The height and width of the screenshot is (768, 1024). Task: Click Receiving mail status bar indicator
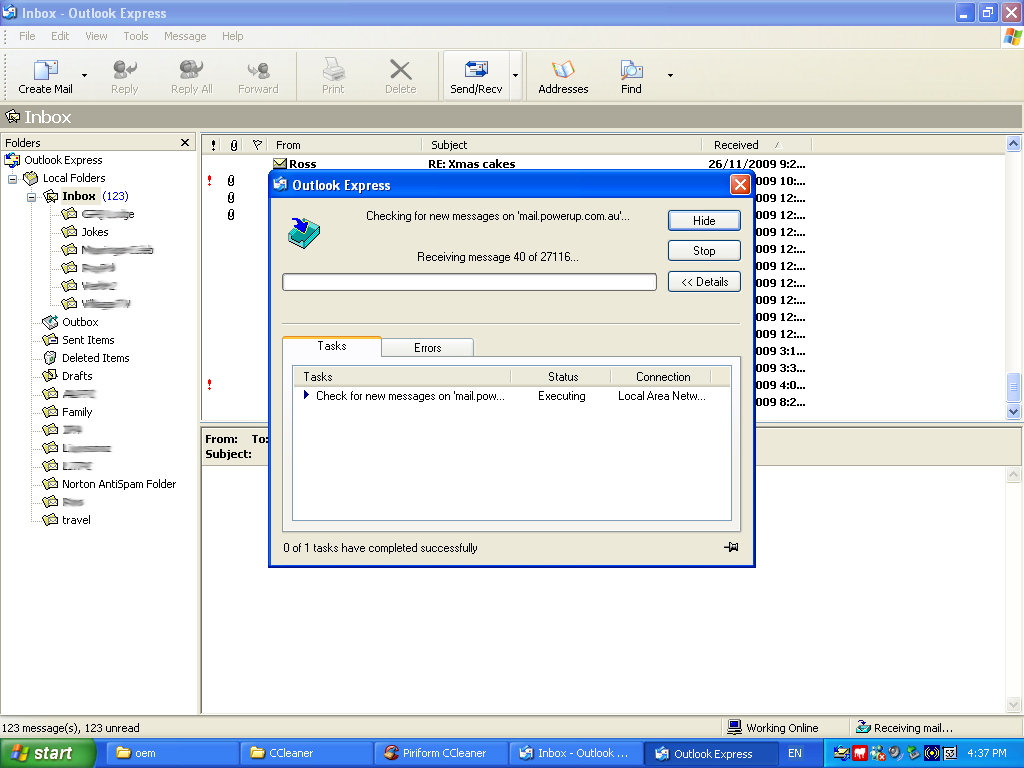click(x=904, y=728)
